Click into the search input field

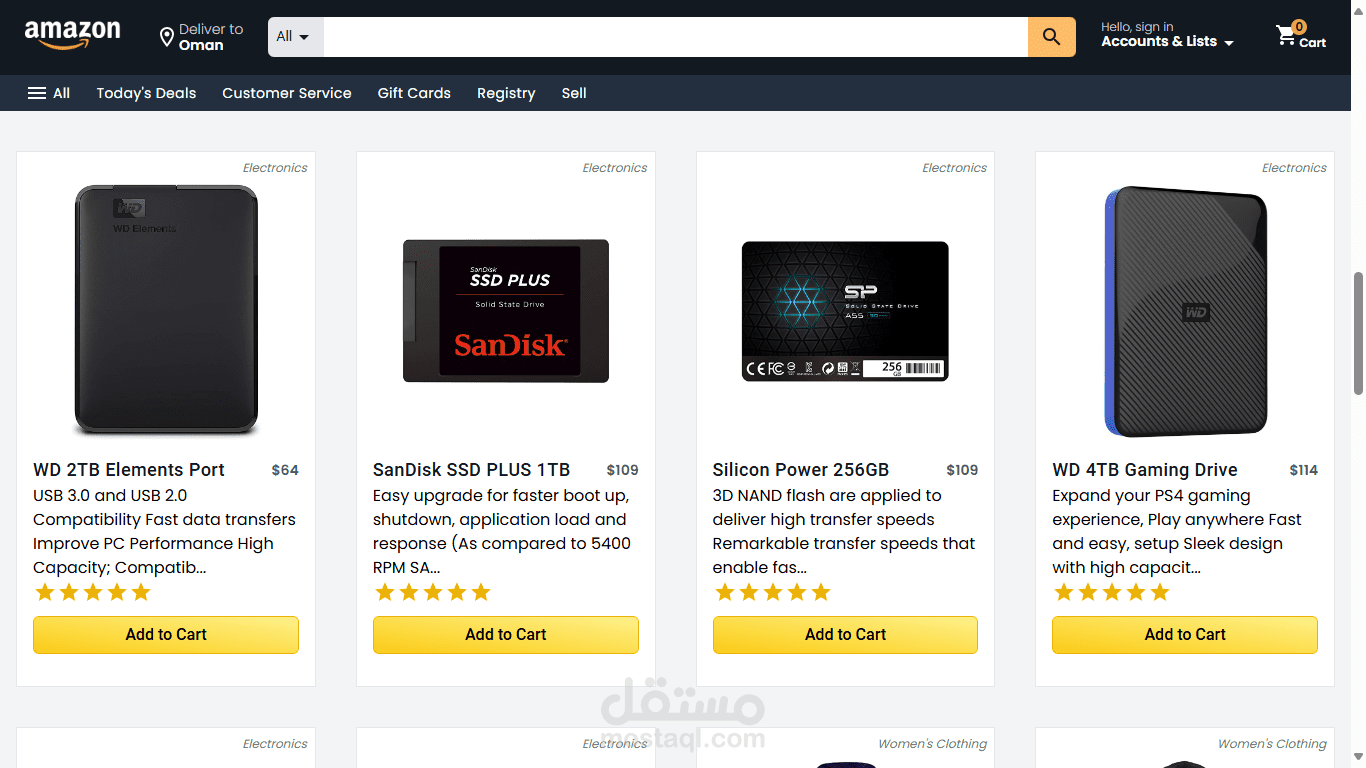pyautogui.click(x=676, y=37)
